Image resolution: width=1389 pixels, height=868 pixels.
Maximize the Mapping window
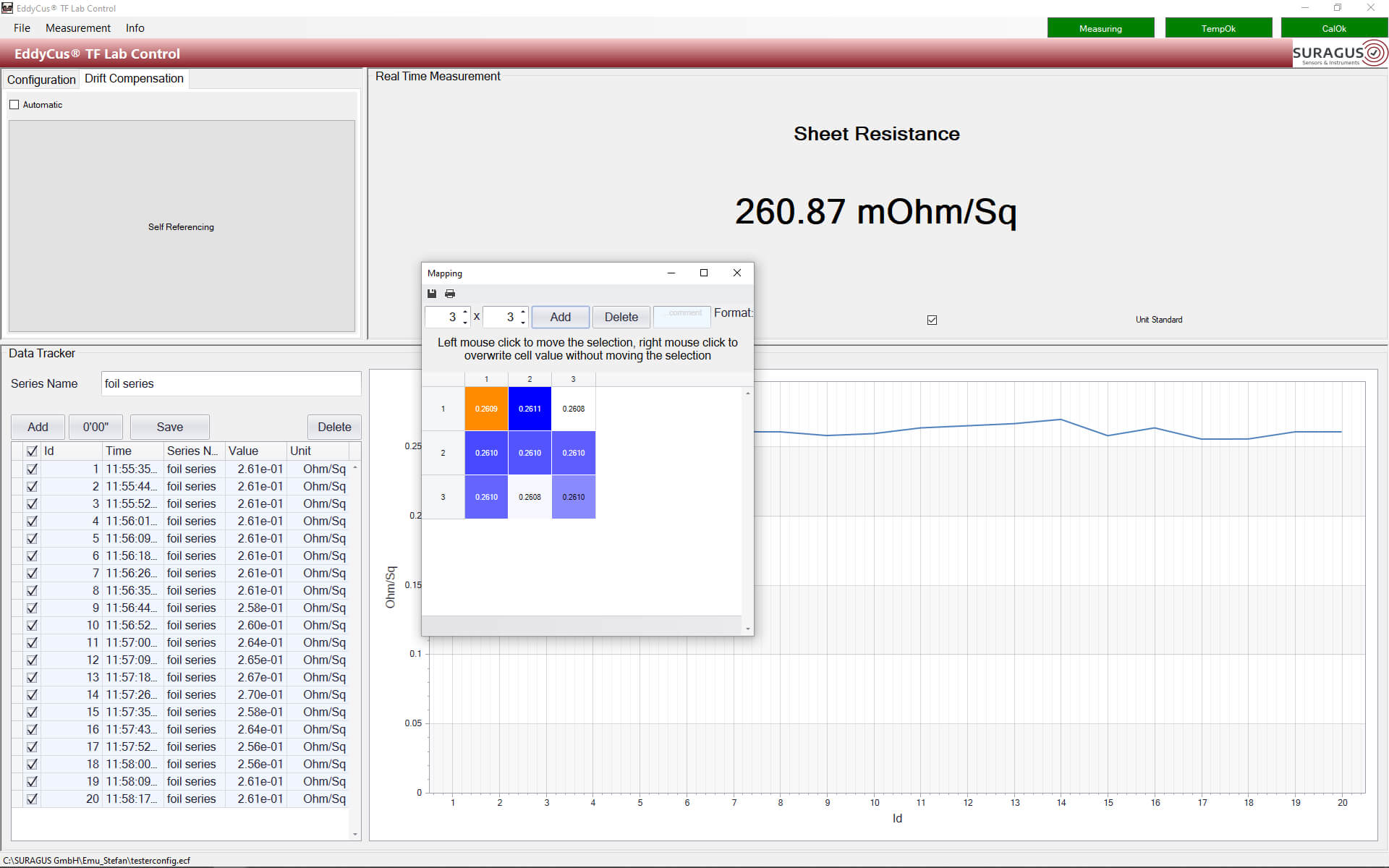(703, 273)
